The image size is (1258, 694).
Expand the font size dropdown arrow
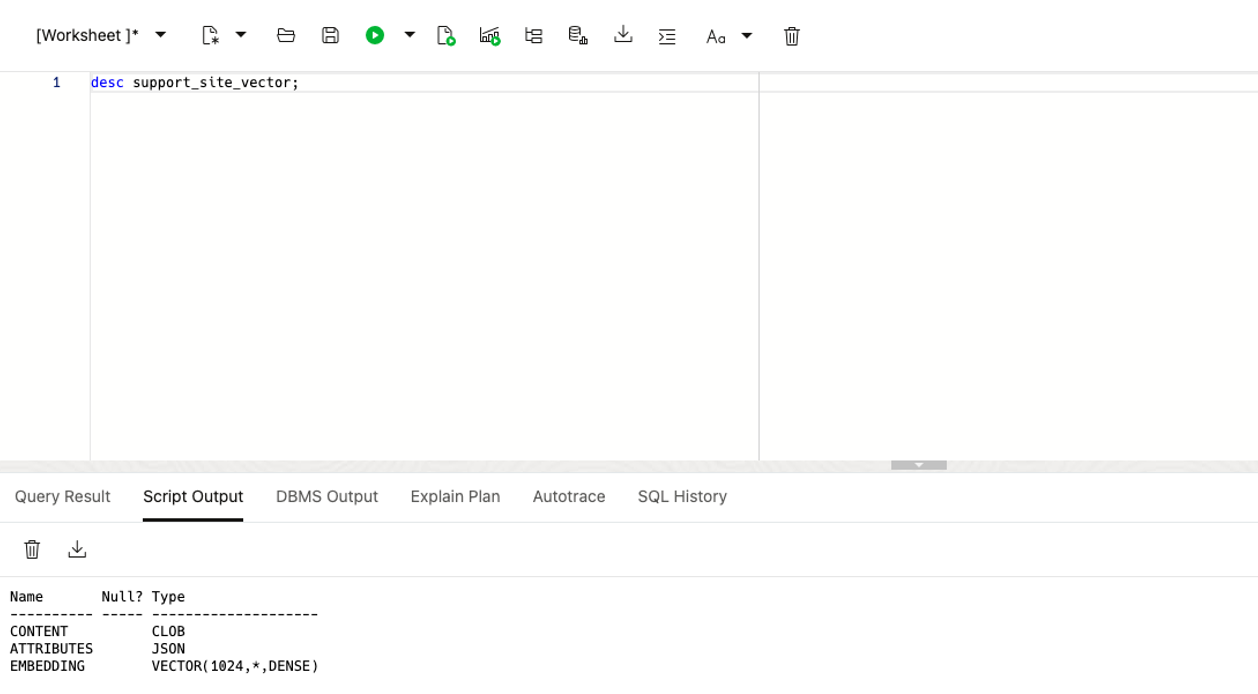coord(746,36)
